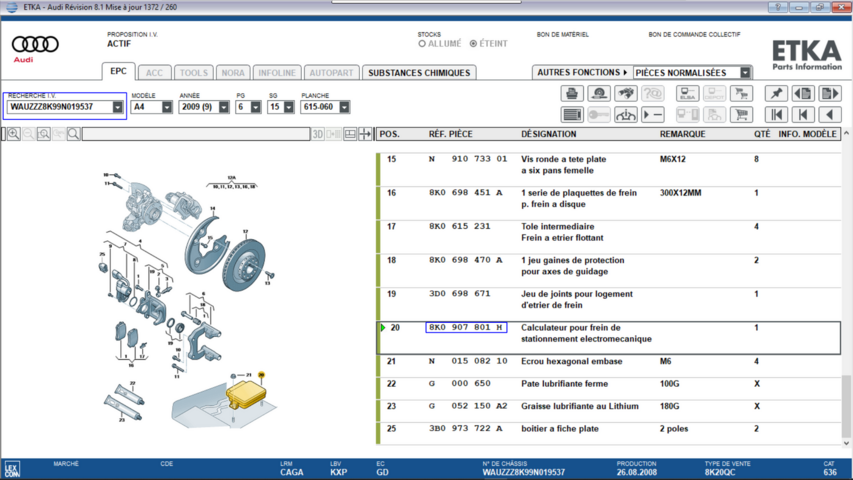Viewport: 853px width, 480px height.
Task: Select row 15 Vis ronde a tete plate
Action: (609, 170)
